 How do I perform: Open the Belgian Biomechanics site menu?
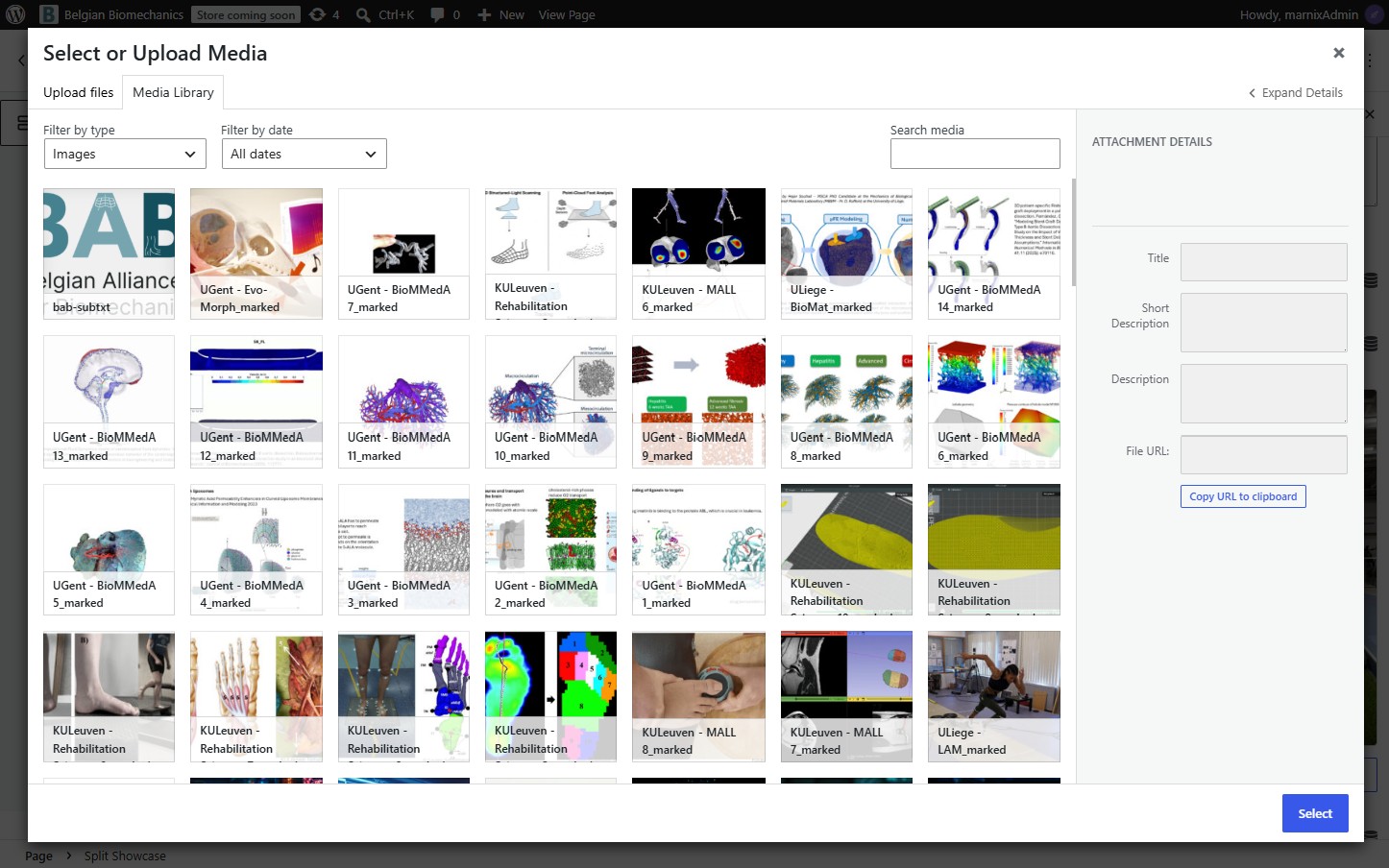111,14
